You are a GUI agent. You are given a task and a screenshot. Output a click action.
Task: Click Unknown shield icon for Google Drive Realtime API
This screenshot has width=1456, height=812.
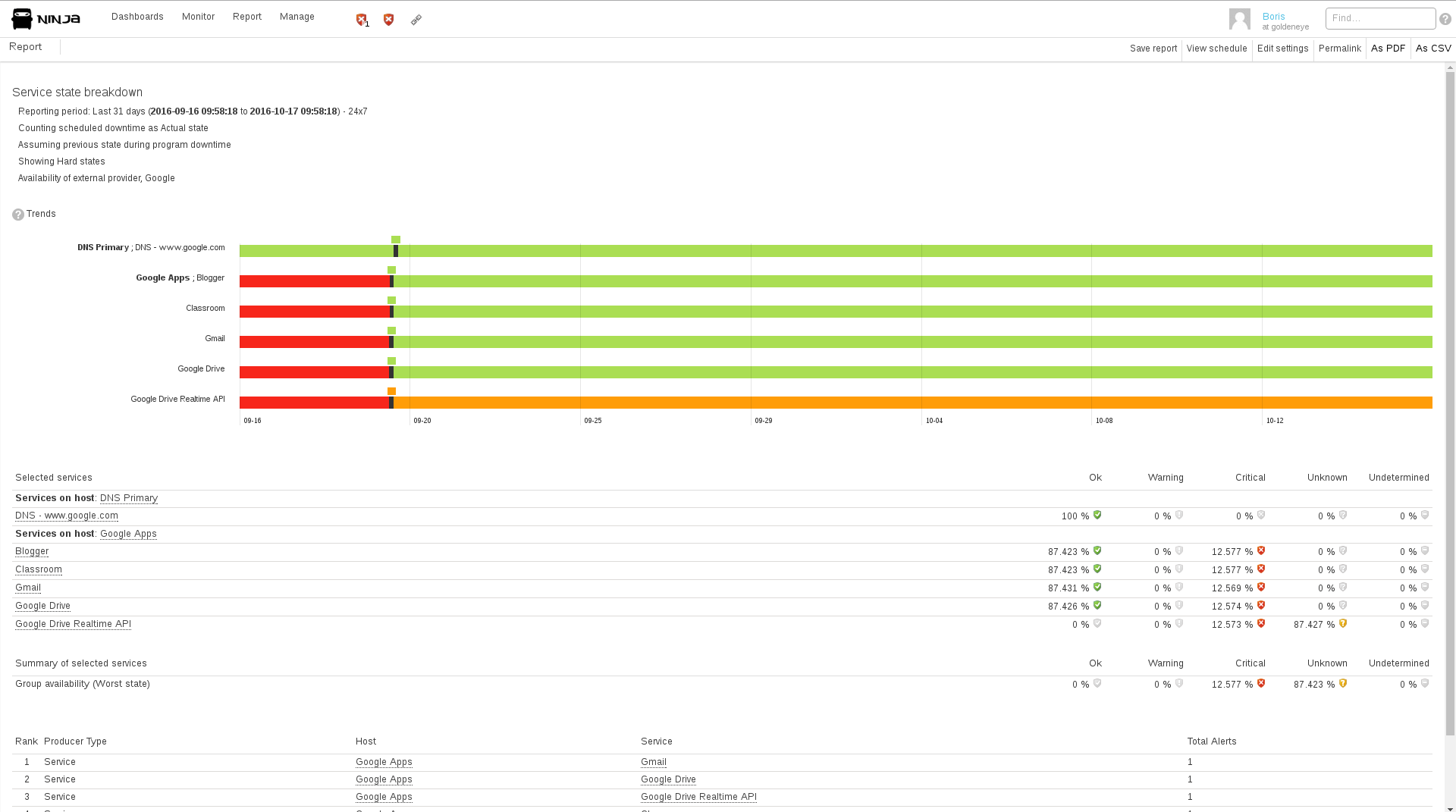[1343, 624]
